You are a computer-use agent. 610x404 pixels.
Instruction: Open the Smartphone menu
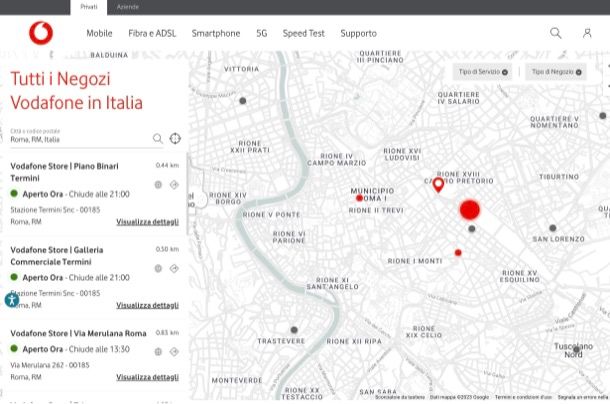coord(216,33)
